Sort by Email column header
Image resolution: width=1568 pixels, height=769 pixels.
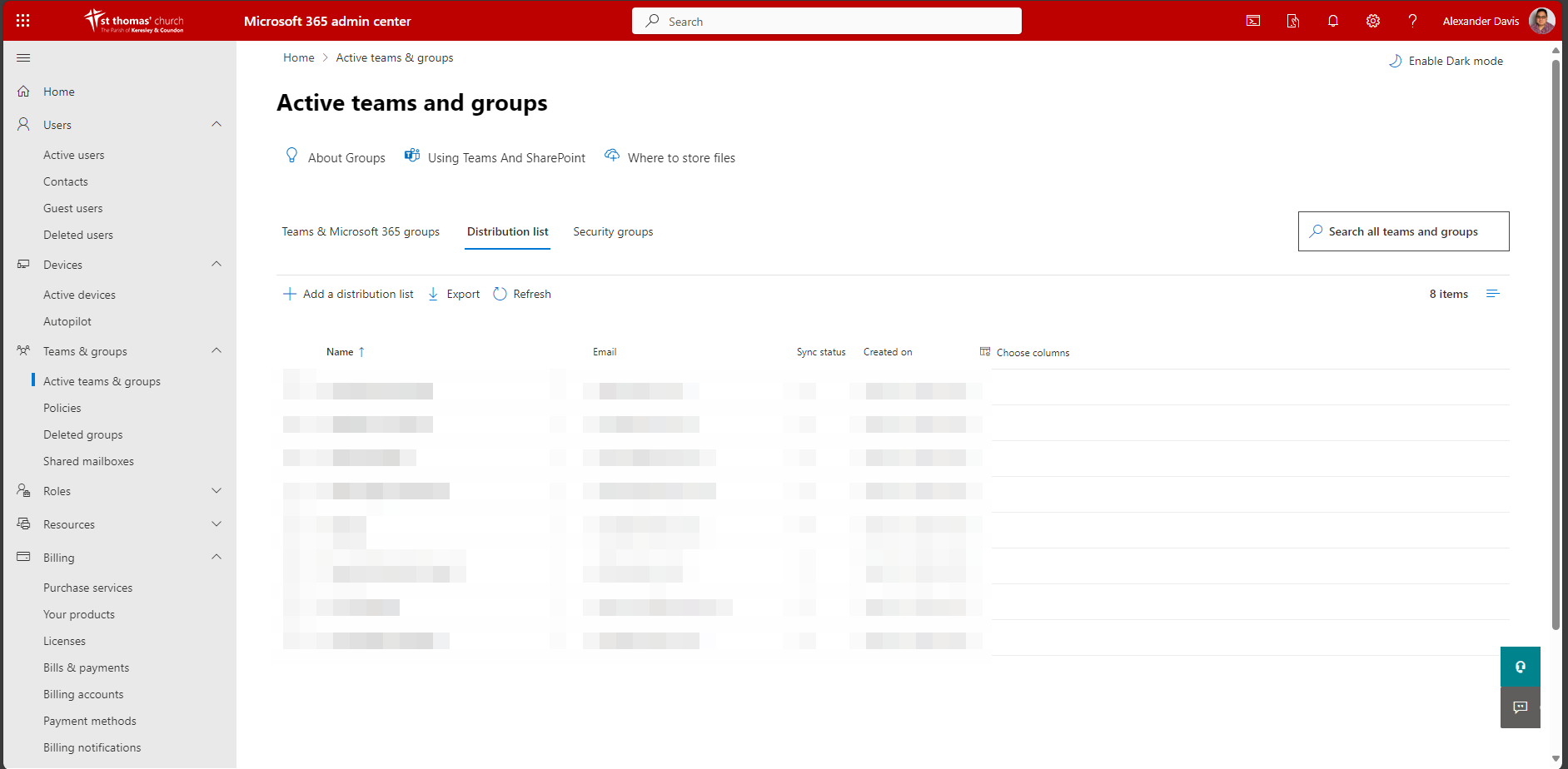click(x=605, y=352)
